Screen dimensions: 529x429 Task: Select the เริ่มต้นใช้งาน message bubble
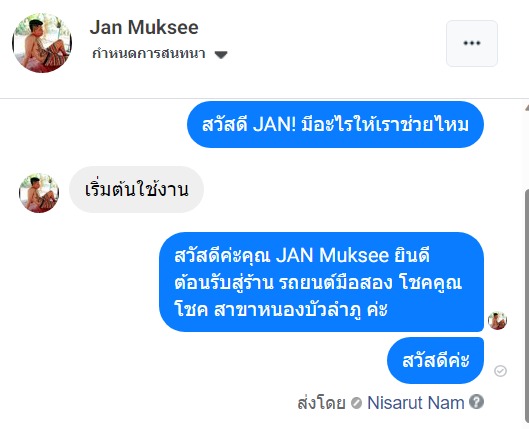[x=136, y=190]
